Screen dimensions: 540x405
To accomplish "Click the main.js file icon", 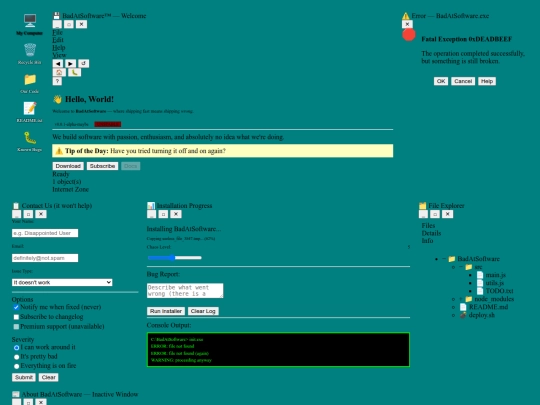I will (480, 275).
